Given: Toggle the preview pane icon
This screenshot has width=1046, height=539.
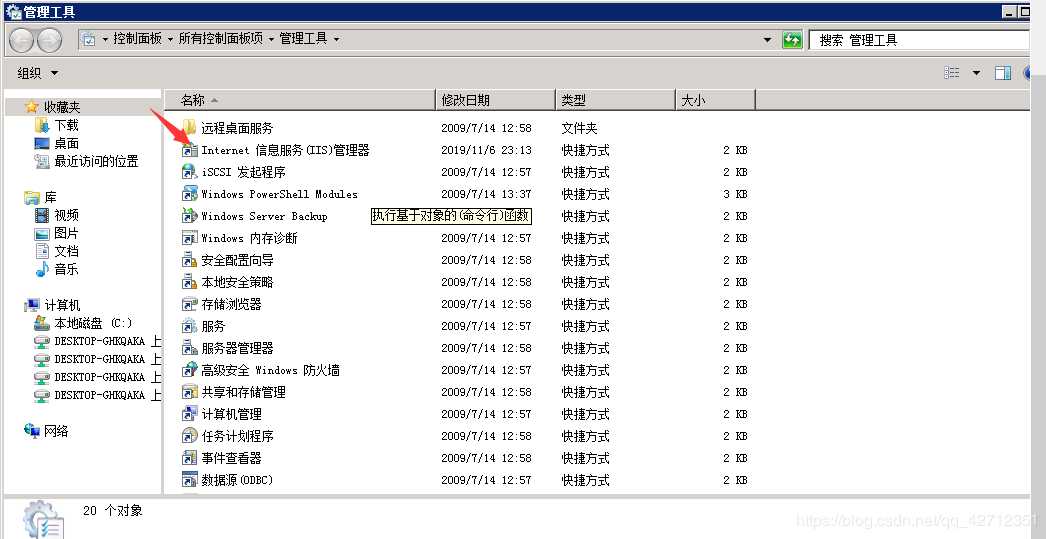Looking at the screenshot, I should (x=1003, y=73).
